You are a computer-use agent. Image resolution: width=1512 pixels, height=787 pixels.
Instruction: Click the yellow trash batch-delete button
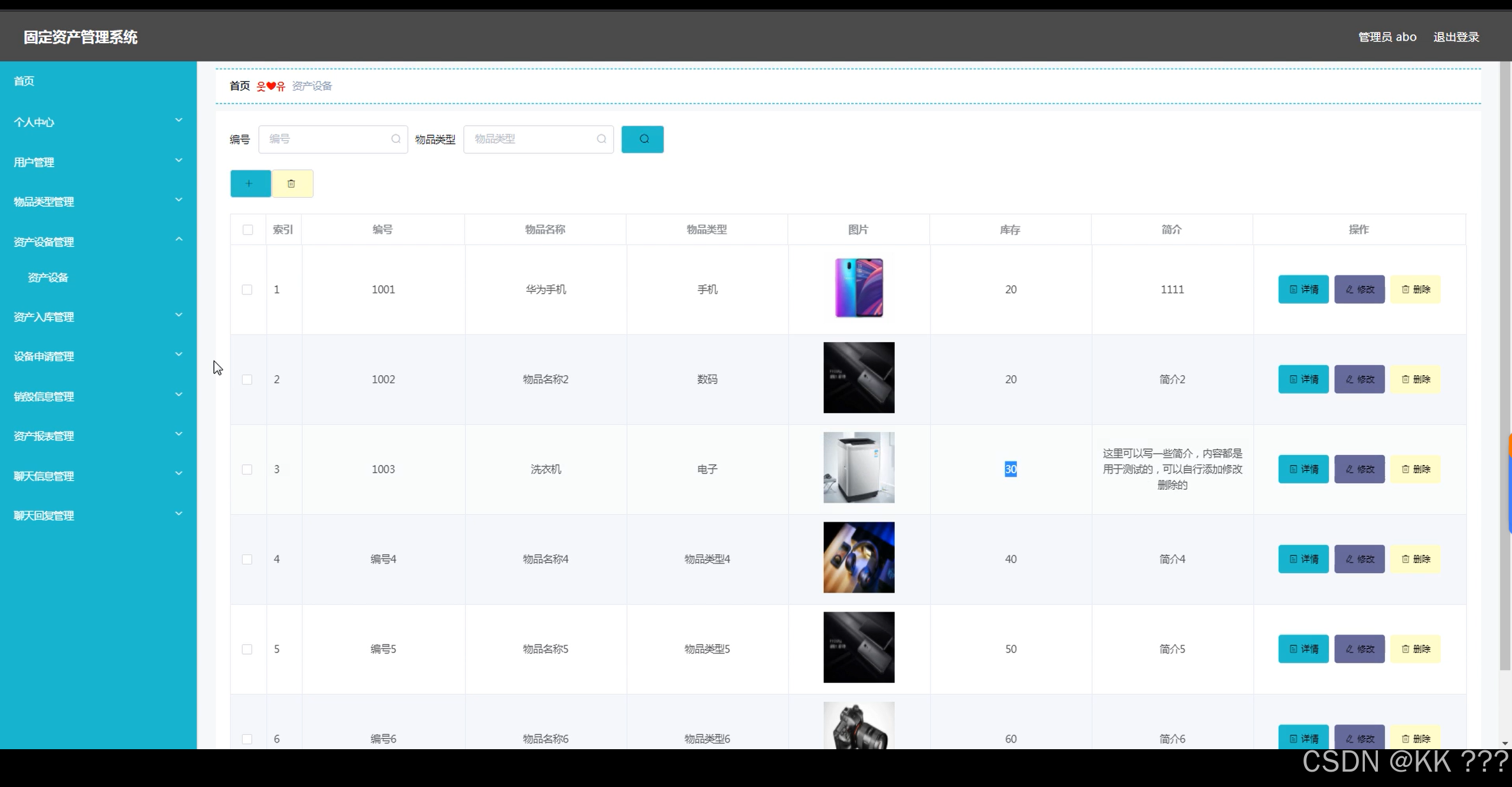(292, 184)
